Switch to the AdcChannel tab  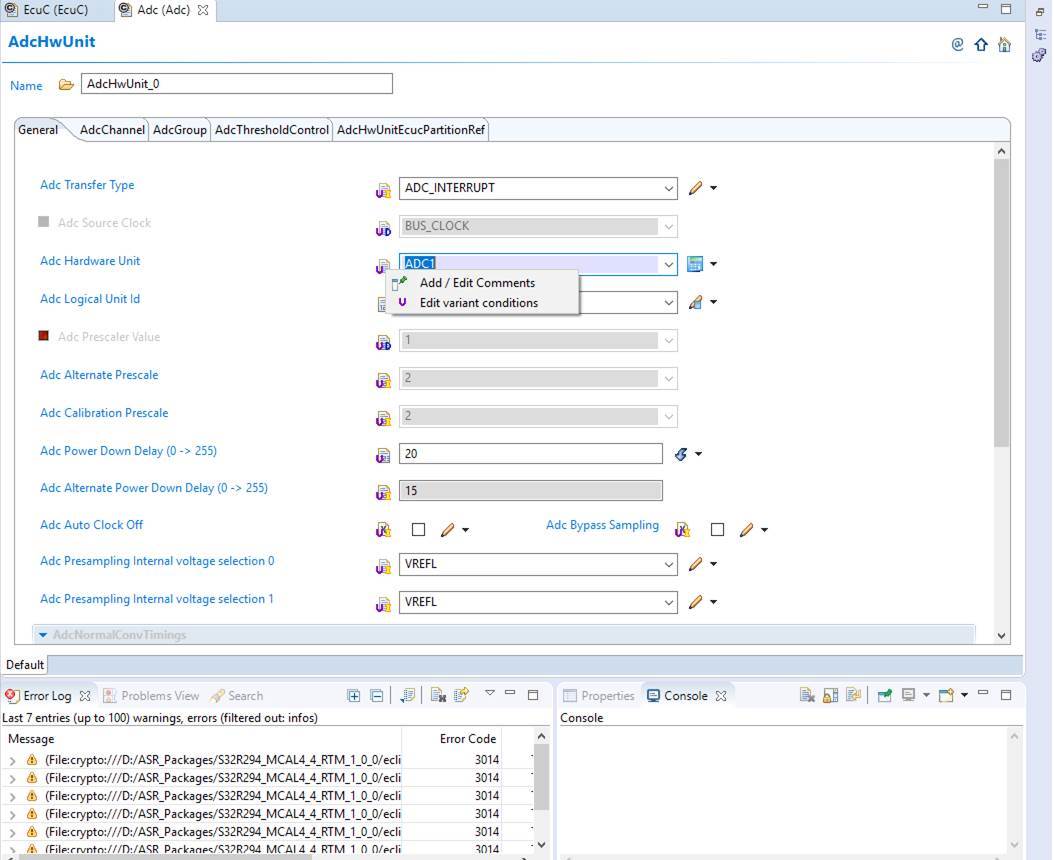coord(111,129)
